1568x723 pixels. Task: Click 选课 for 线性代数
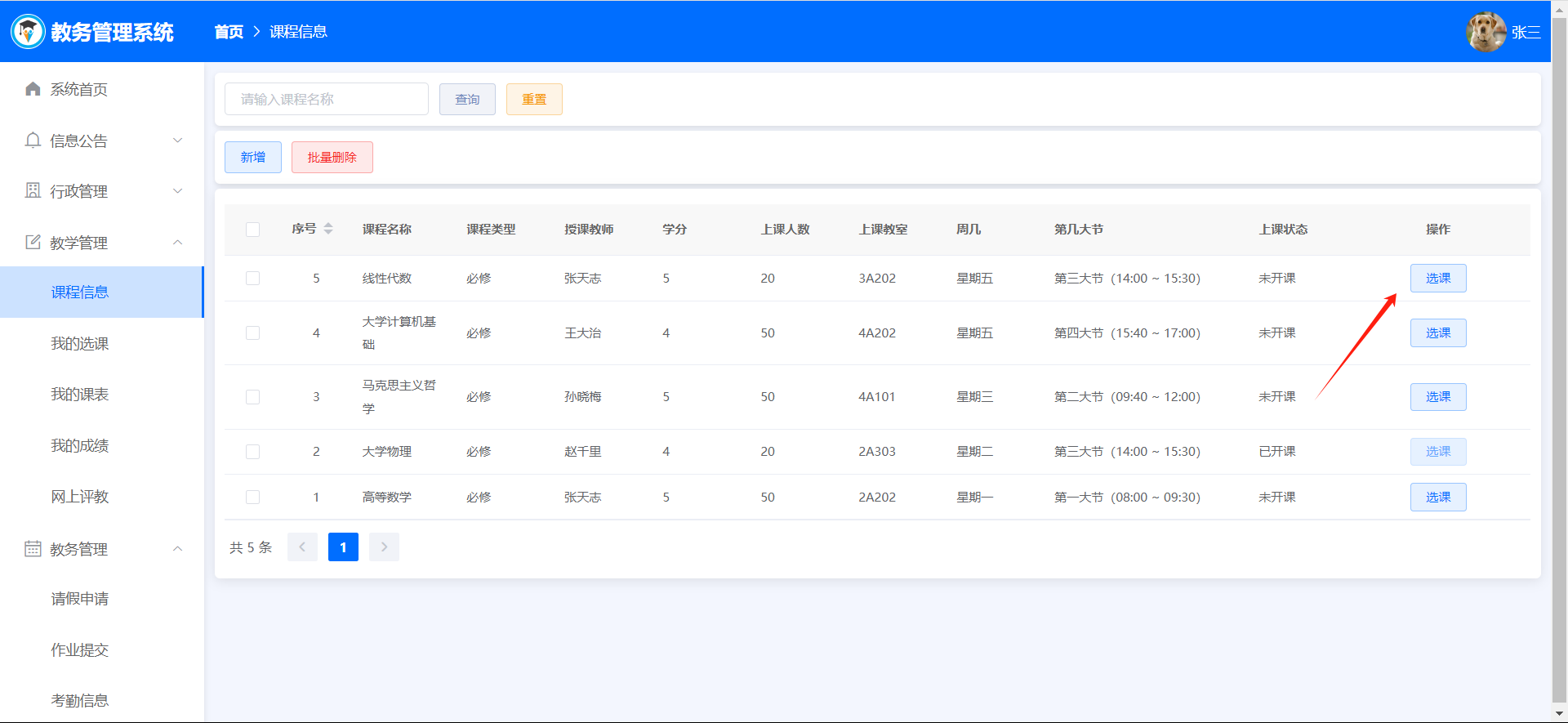1438,278
